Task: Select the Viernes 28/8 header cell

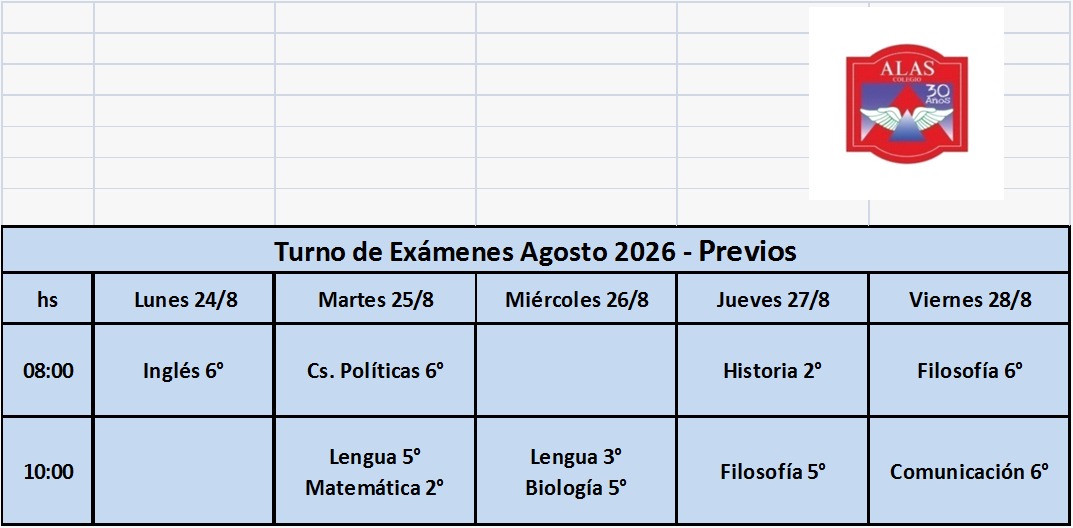Action: point(970,300)
